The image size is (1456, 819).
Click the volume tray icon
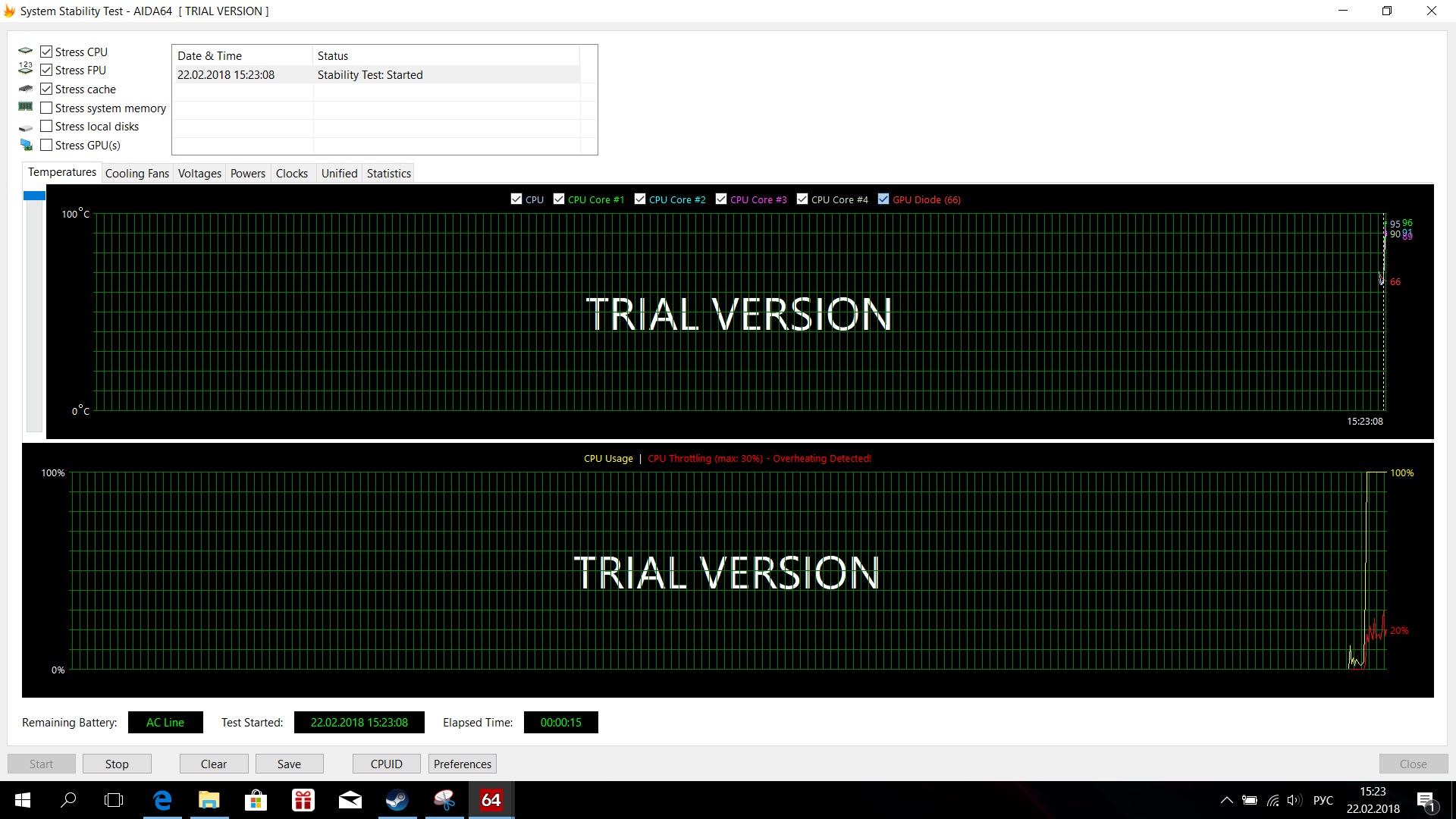[x=1294, y=801]
